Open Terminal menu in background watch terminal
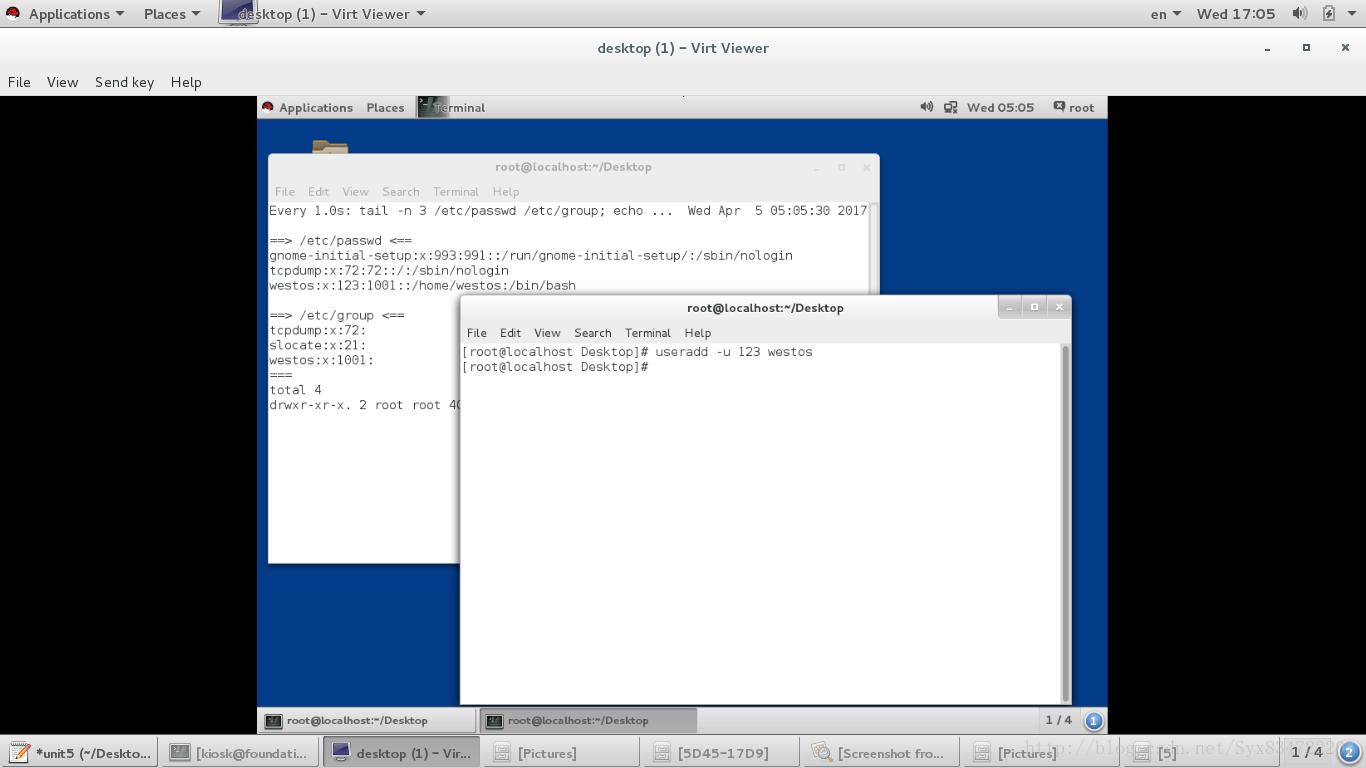1366x768 pixels. point(456,192)
